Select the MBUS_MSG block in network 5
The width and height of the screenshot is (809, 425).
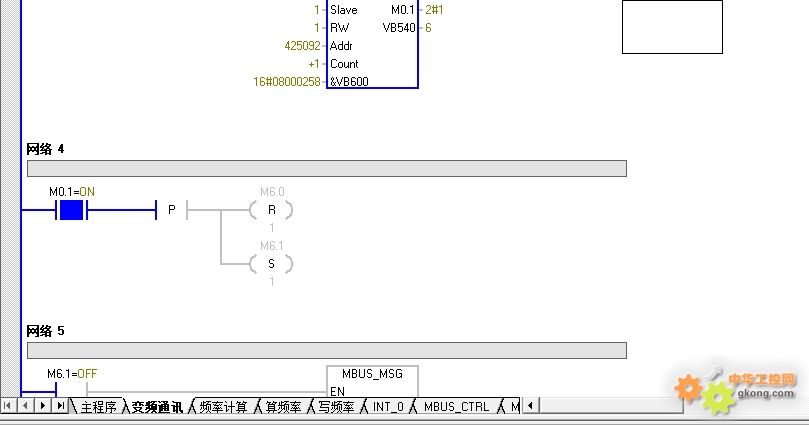pos(372,381)
